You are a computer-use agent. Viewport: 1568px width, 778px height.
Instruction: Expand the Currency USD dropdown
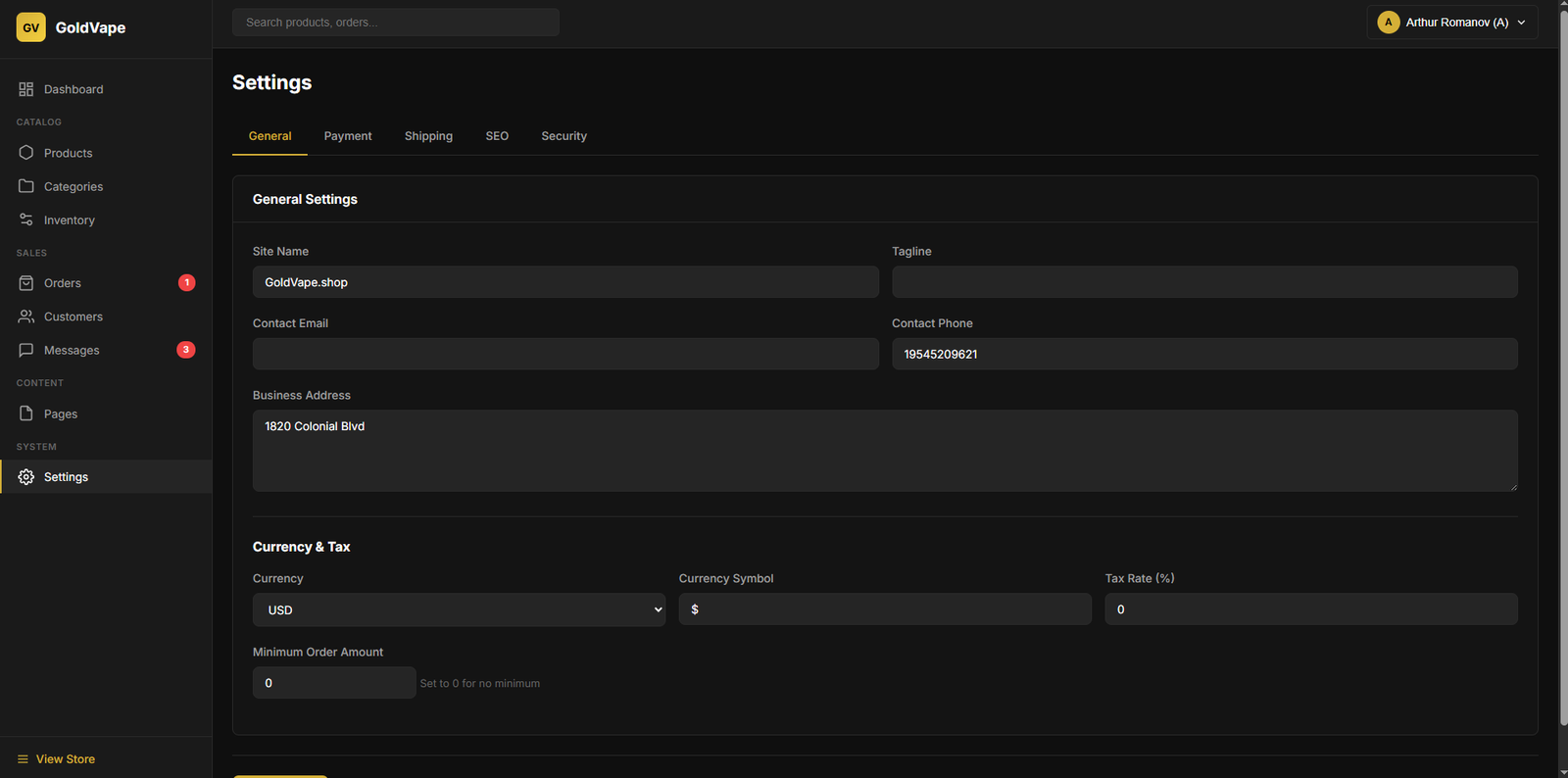pos(459,609)
